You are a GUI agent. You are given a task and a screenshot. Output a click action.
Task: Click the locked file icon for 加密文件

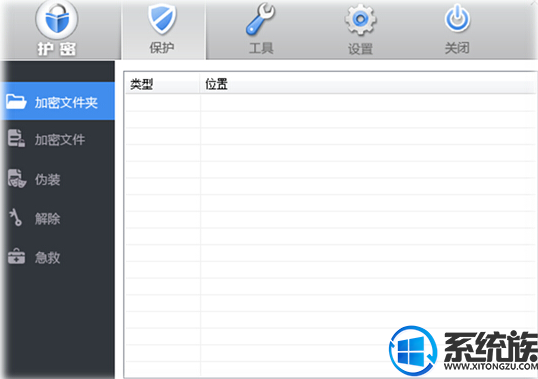pyautogui.click(x=16, y=138)
